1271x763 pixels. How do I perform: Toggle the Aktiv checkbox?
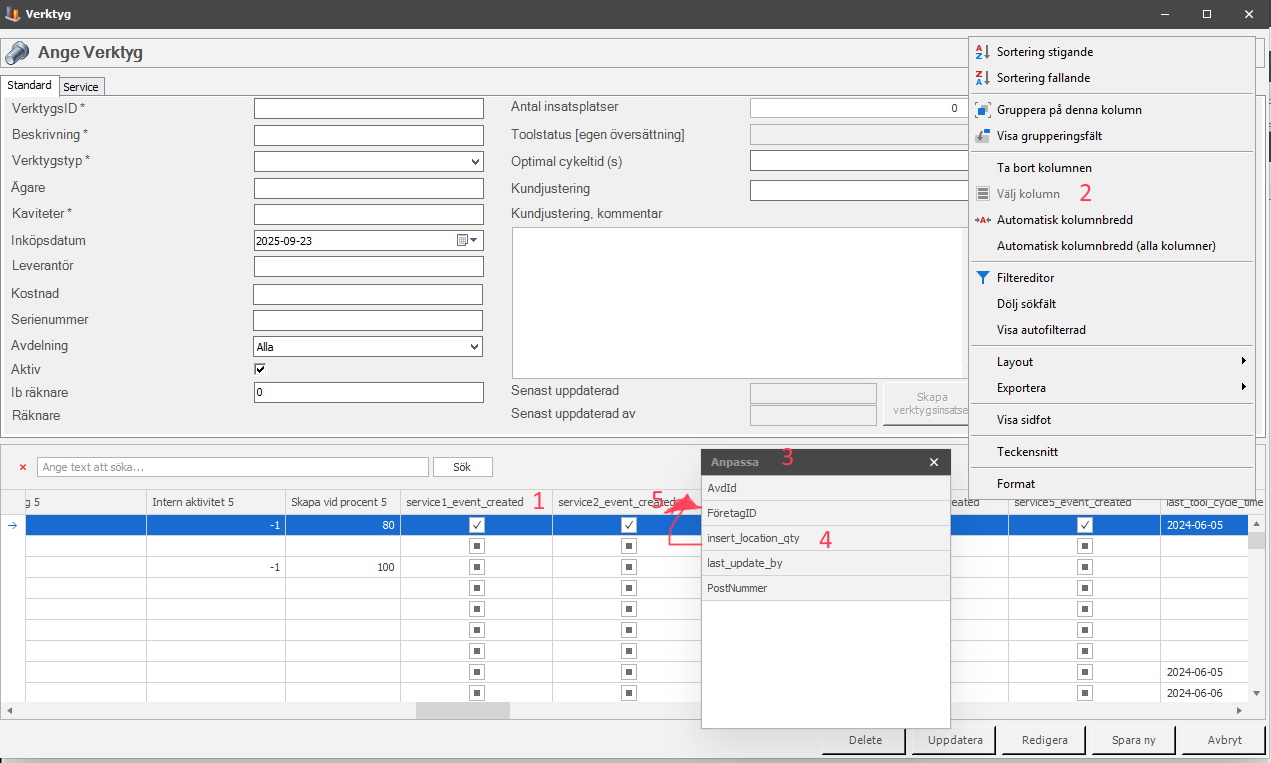tap(261, 369)
